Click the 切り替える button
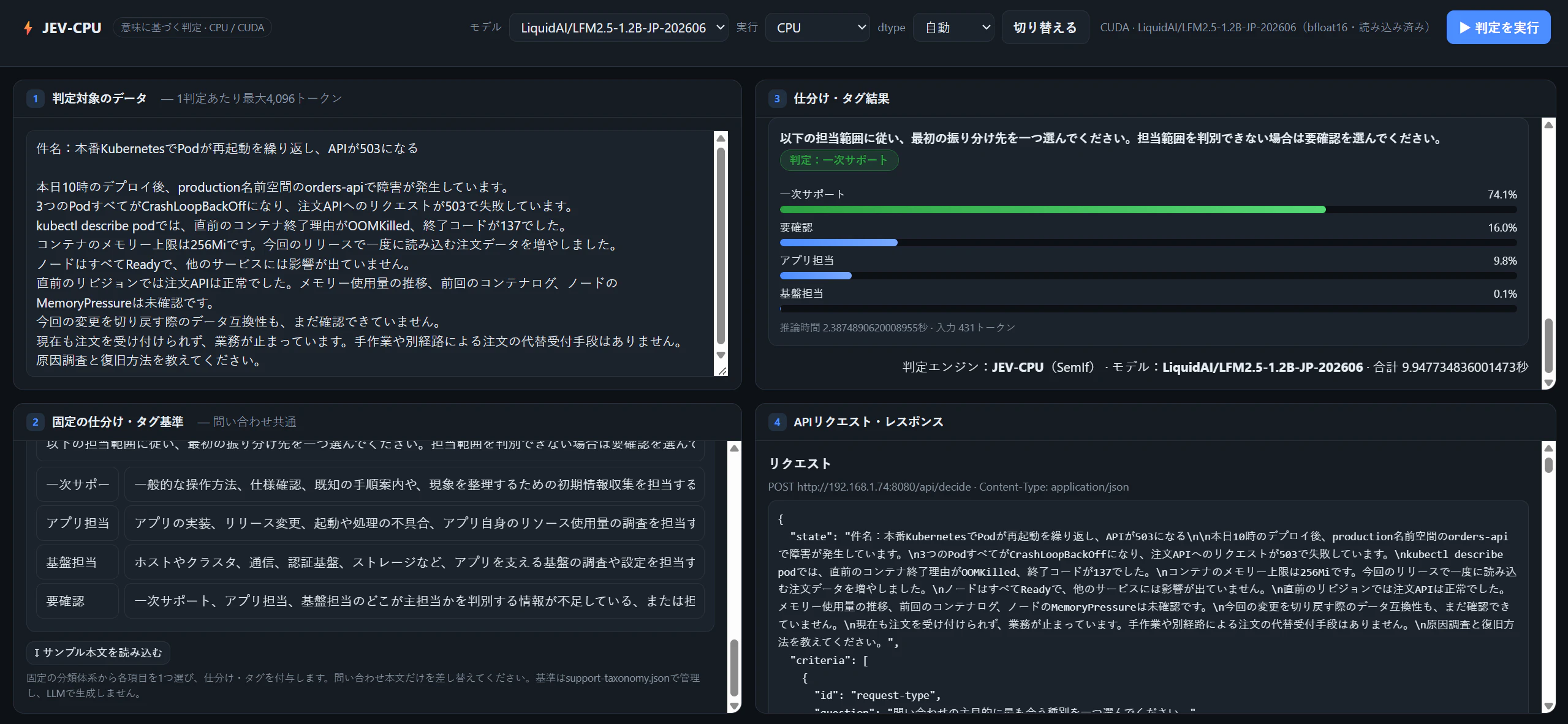The width and height of the screenshot is (1568, 724). click(x=1045, y=28)
